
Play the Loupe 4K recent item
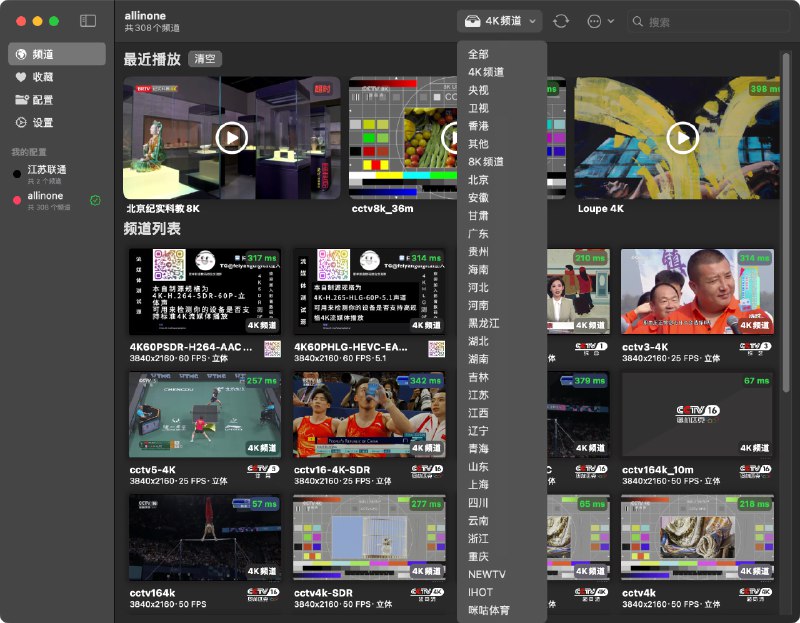[x=682, y=138]
